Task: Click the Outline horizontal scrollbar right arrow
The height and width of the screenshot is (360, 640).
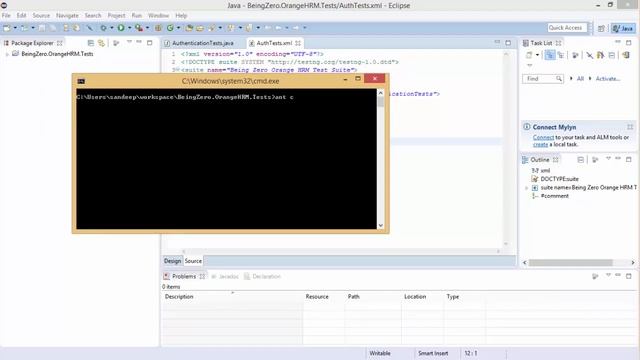Action: [x=633, y=262]
